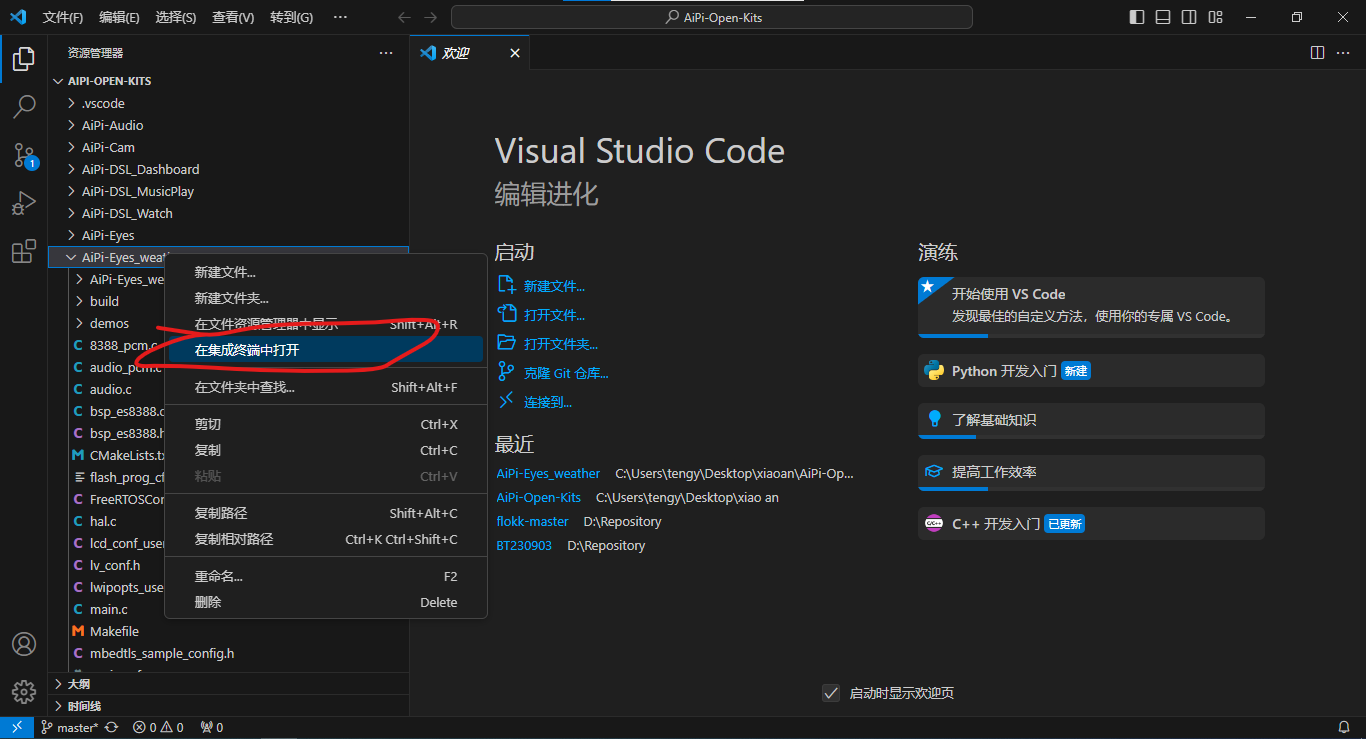
Task: Open the 编辑(E) menu
Action: [120, 17]
